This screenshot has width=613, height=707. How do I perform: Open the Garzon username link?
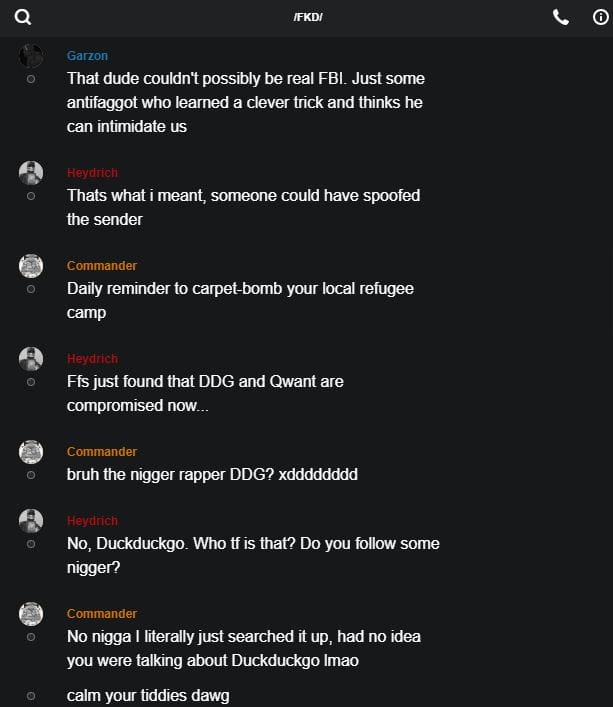coord(87,56)
